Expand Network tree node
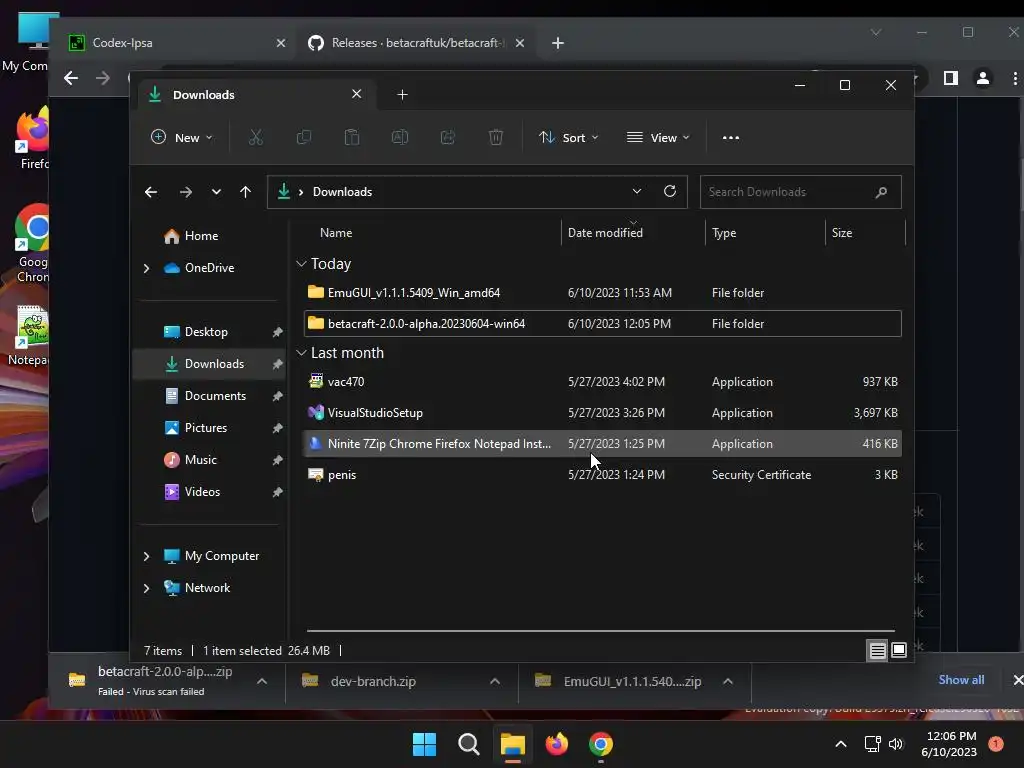 146,588
